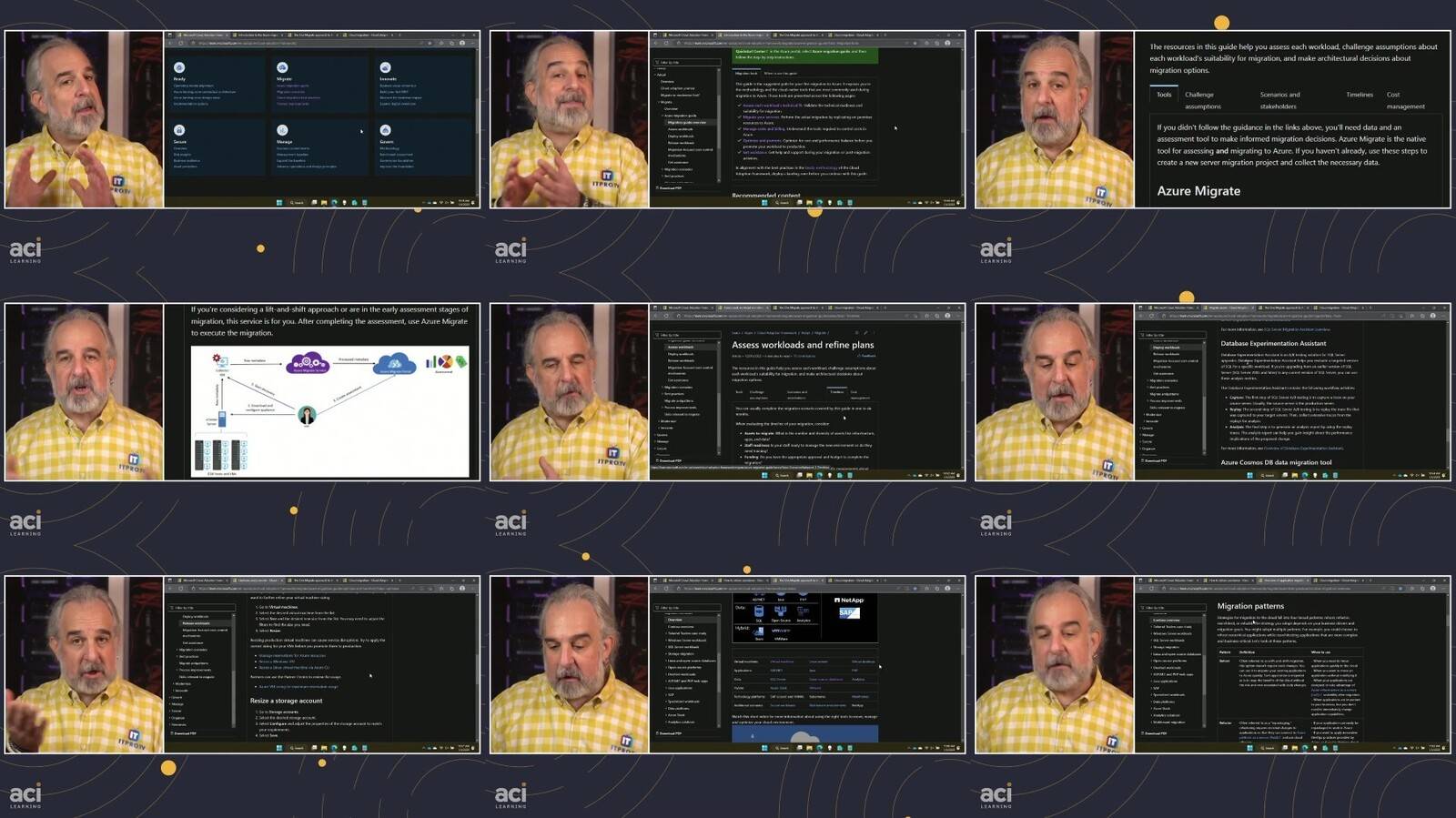Click the Feedback link beside Assess workloads title
1456x818 pixels.
coord(867,356)
